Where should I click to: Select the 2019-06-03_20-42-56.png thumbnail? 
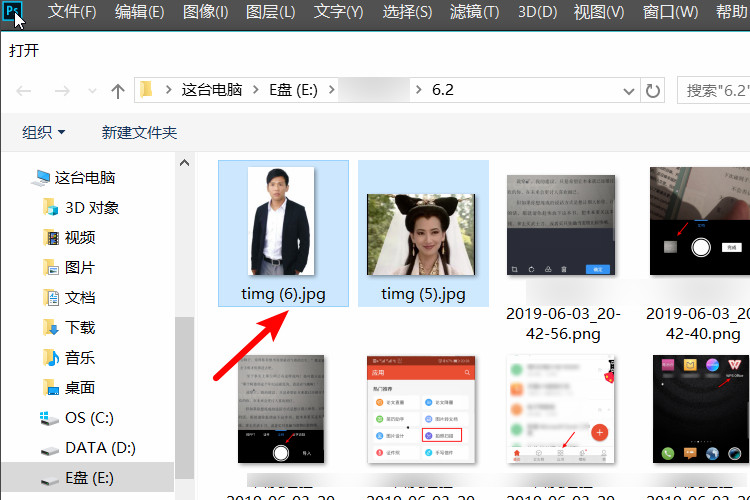coord(561,225)
